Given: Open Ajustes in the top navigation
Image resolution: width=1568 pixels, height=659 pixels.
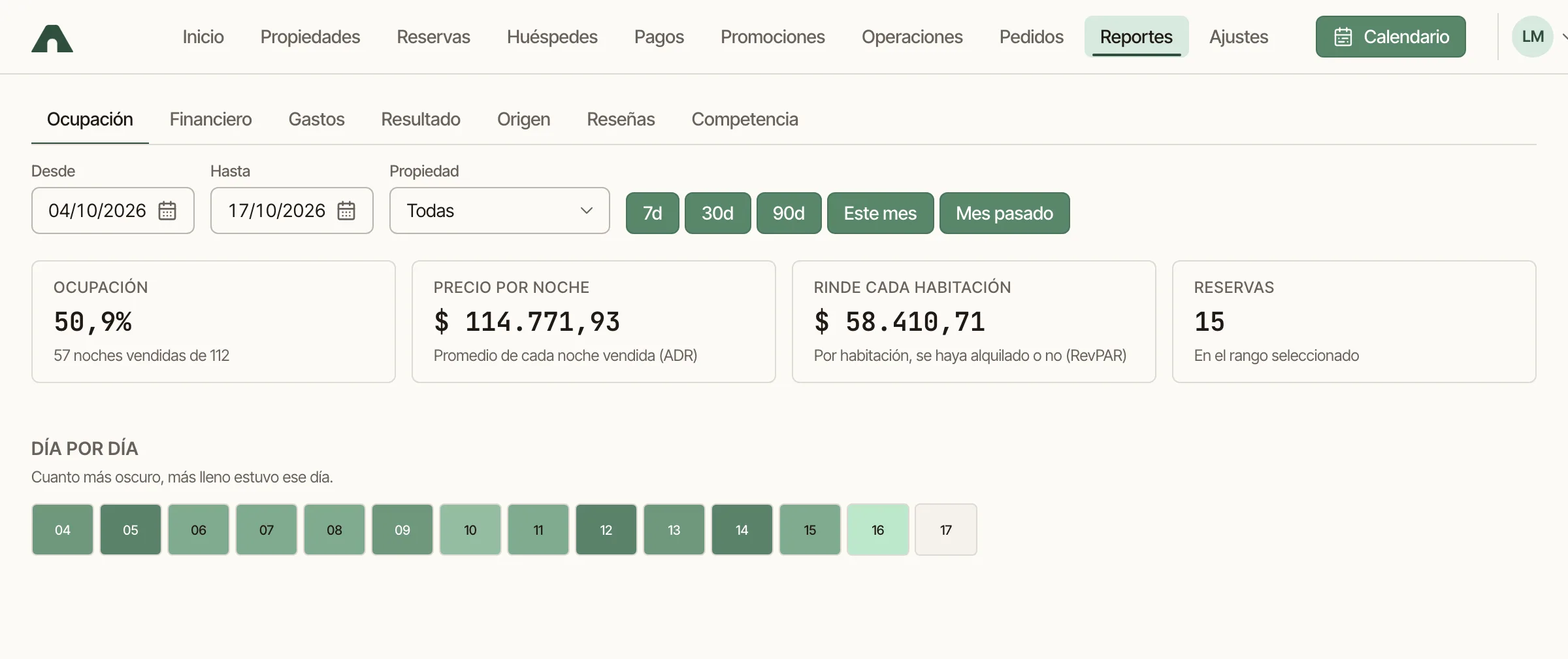Looking at the screenshot, I should pyautogui.click(x=1239, y=37).
